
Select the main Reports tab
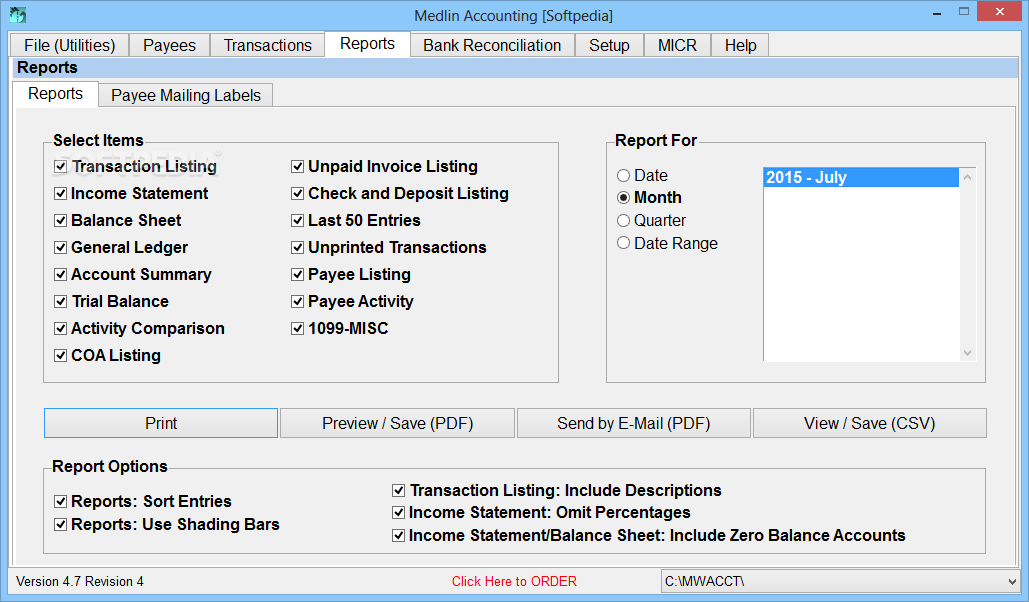pos(368,44)
